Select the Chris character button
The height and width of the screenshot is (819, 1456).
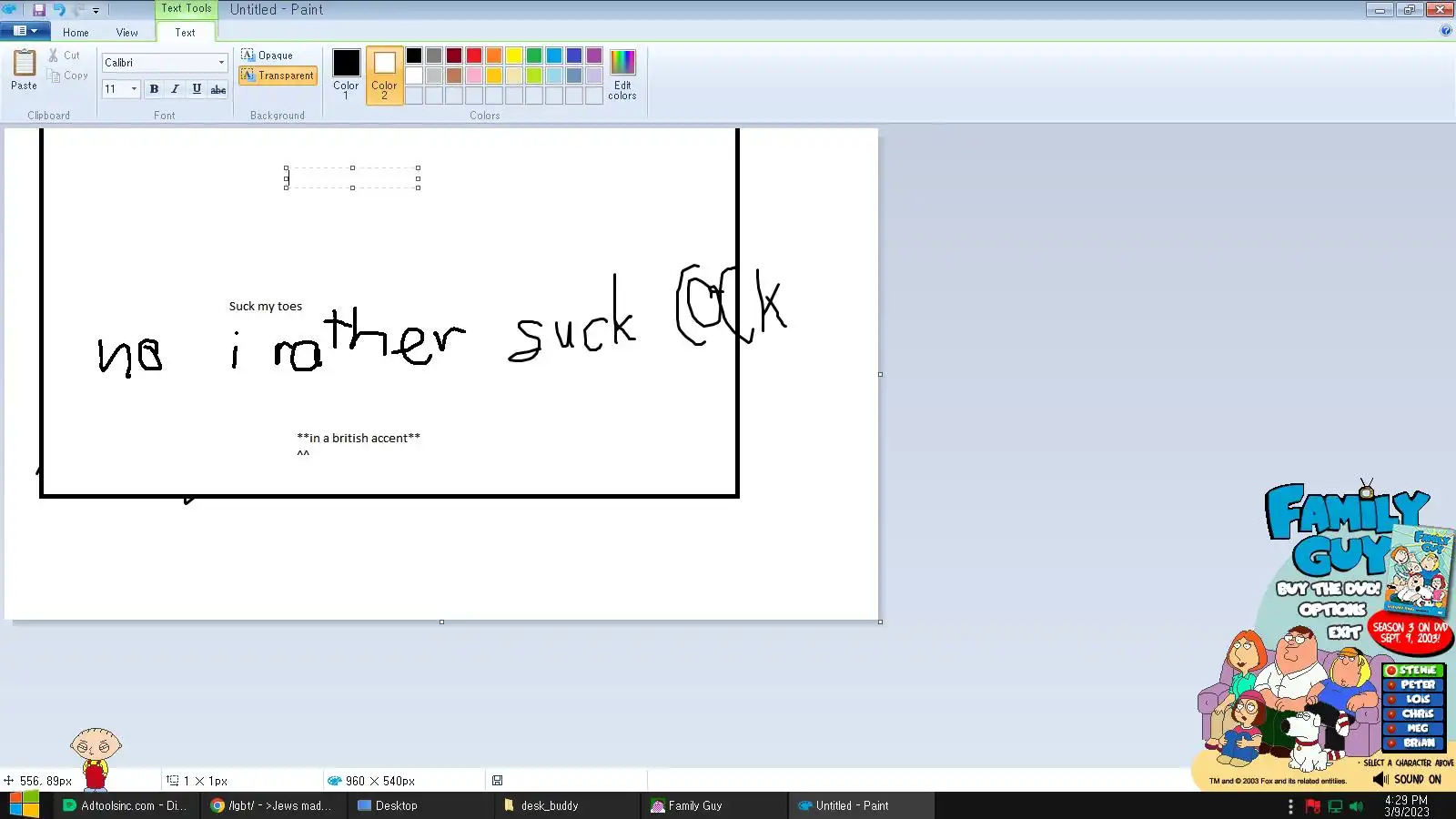1413,714
